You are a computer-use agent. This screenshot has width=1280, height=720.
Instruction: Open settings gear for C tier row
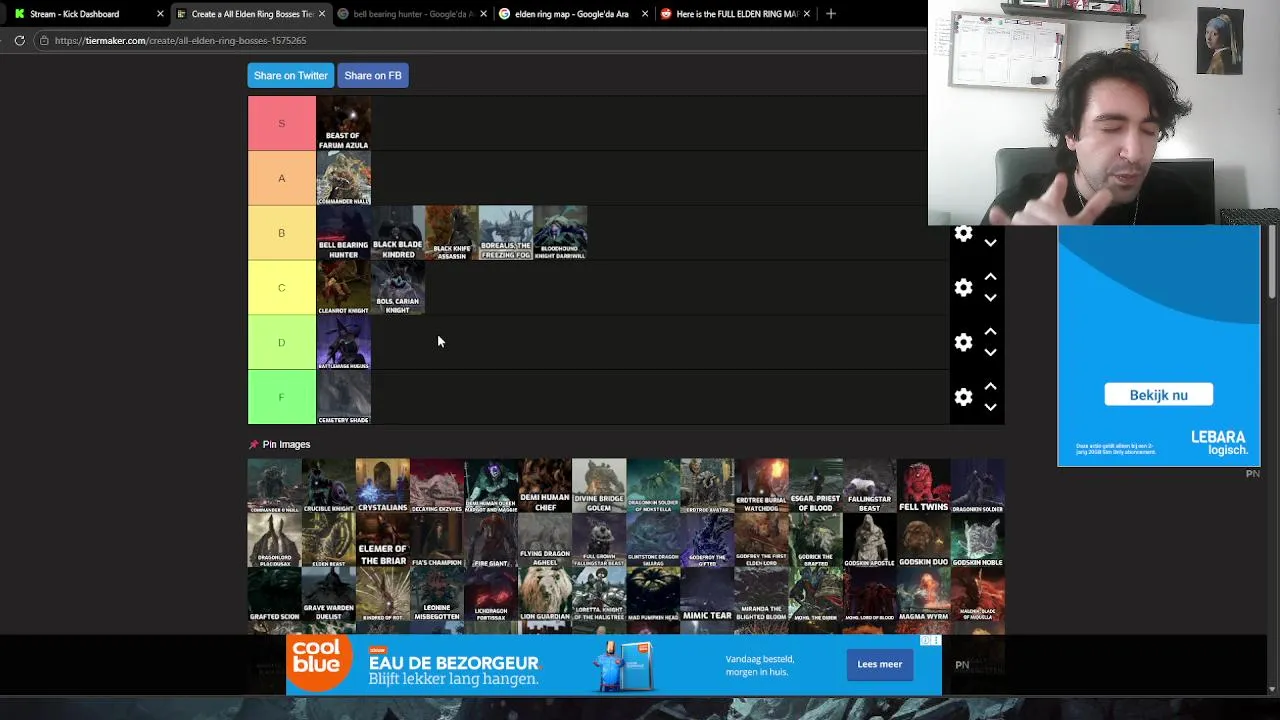(963, 288)
